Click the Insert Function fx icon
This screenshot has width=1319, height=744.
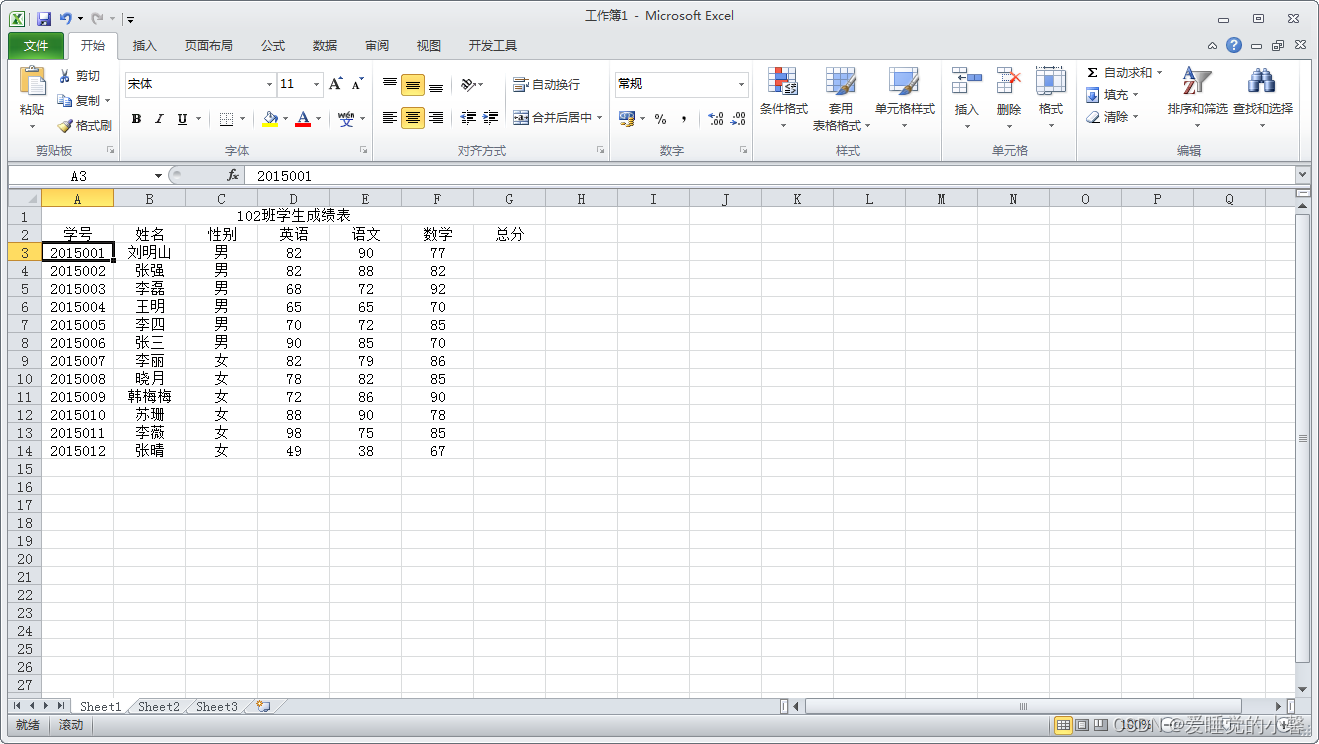pos(233,175)
